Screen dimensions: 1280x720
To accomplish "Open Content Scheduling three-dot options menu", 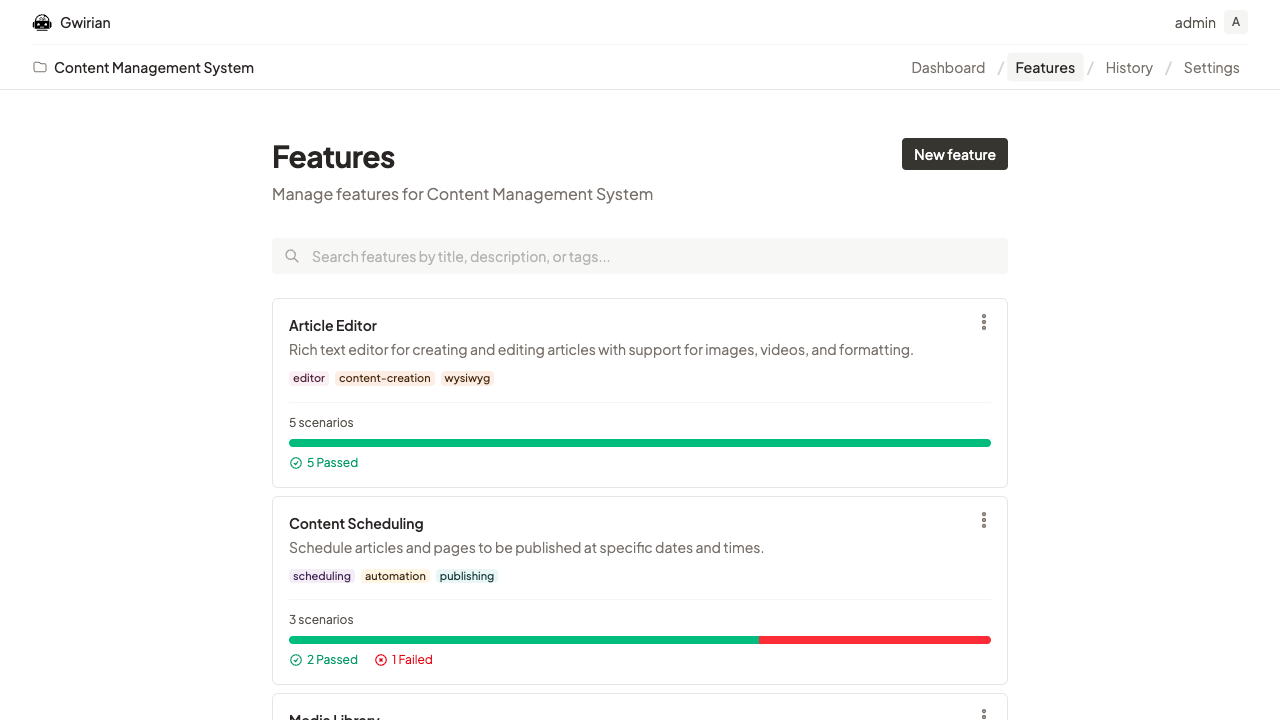I will click(984, 520).
